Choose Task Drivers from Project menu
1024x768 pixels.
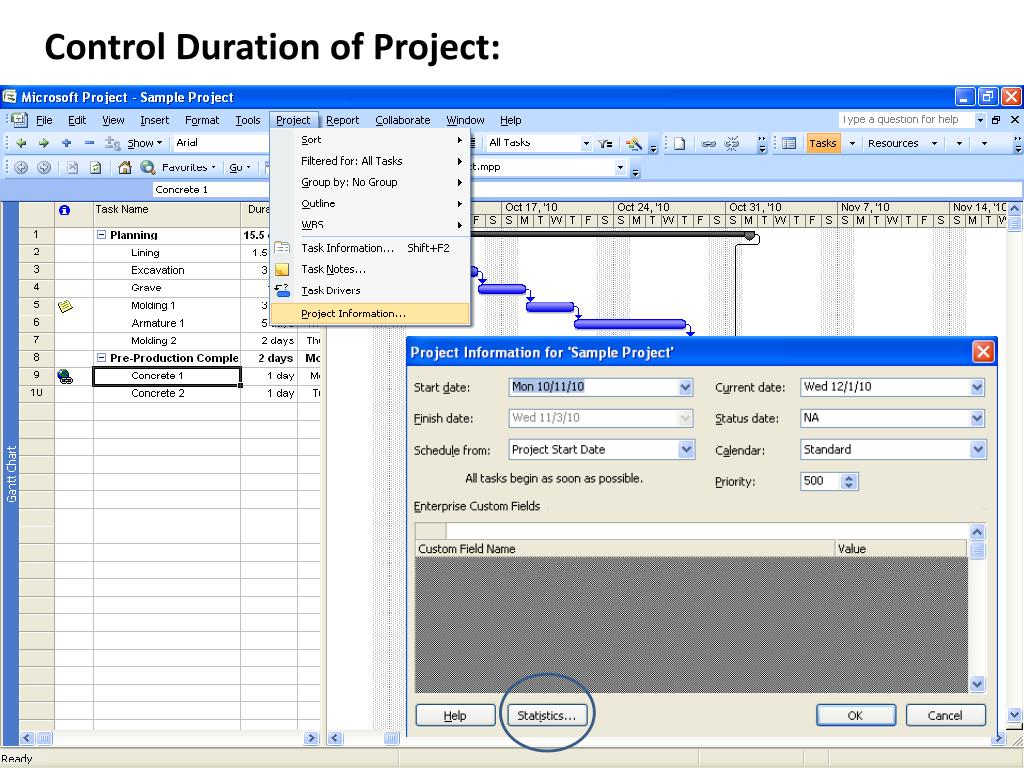click(370, 291)
